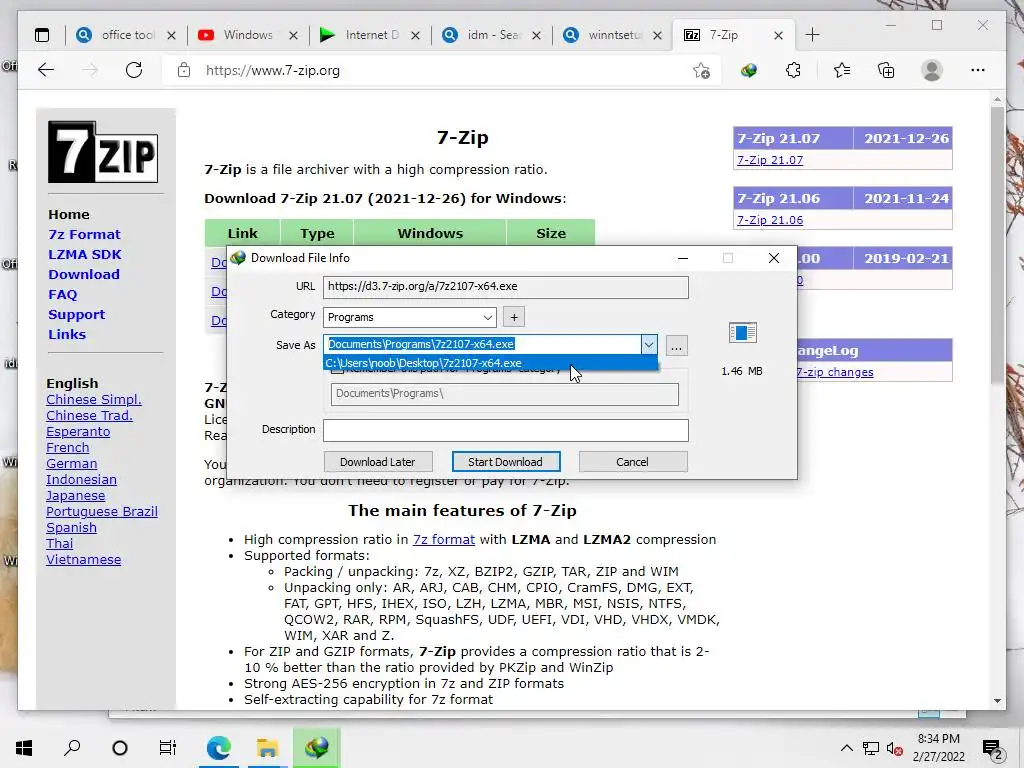The width and height of the screenshot is (1024, 768).
Task: Open the Favorites list icon
Action: 842,71
